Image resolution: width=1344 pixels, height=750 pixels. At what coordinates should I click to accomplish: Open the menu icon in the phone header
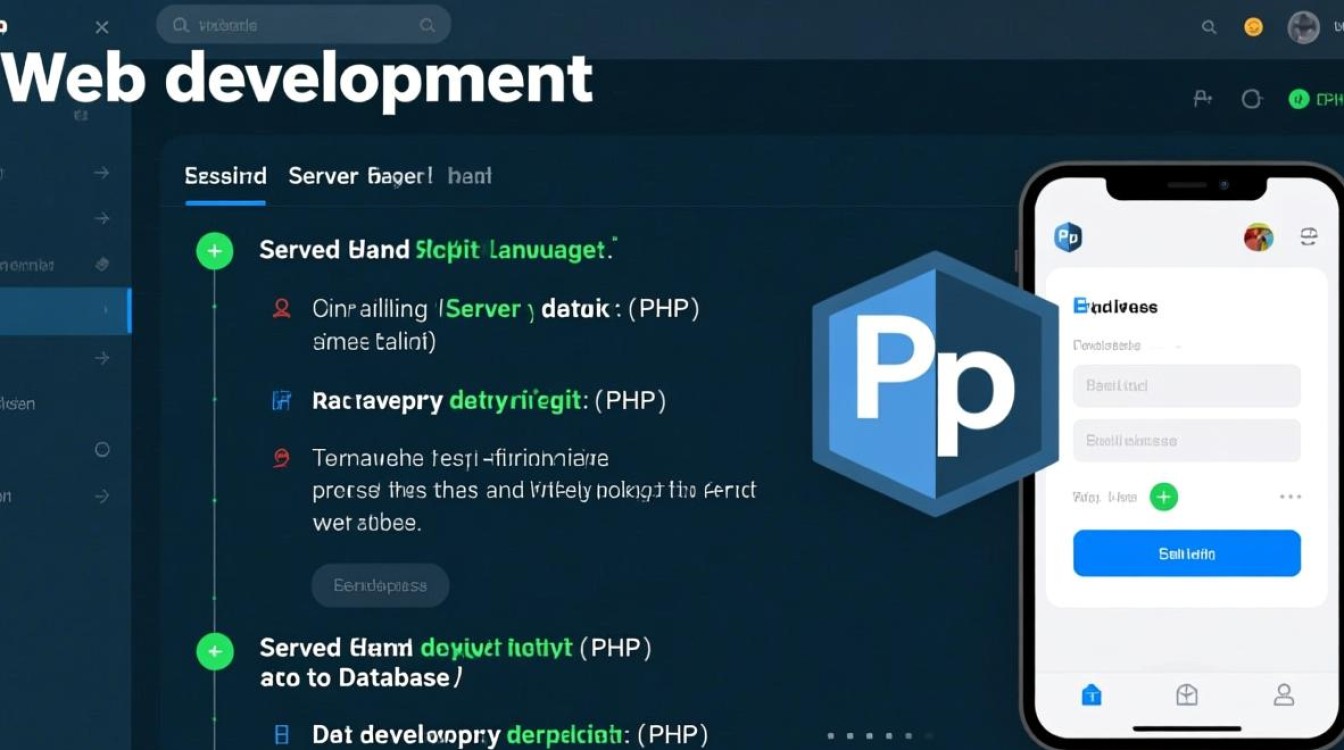(1308, 237)
